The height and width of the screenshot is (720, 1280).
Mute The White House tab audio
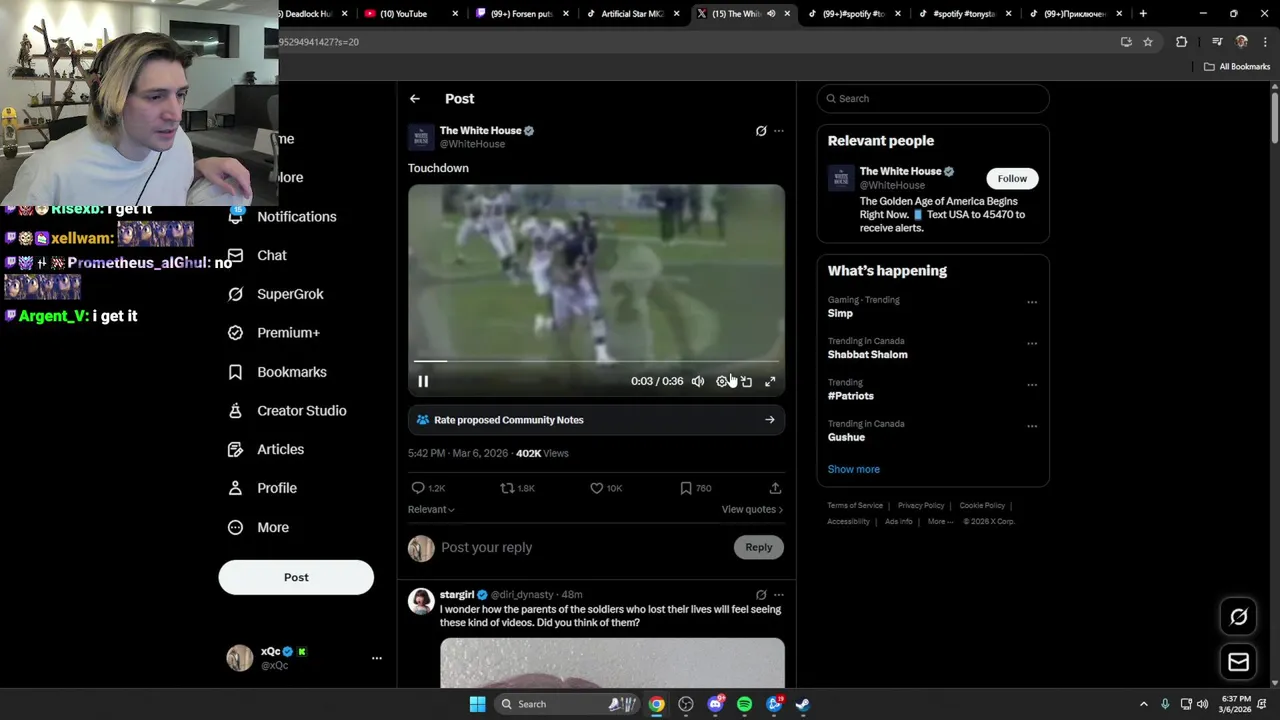771,14
